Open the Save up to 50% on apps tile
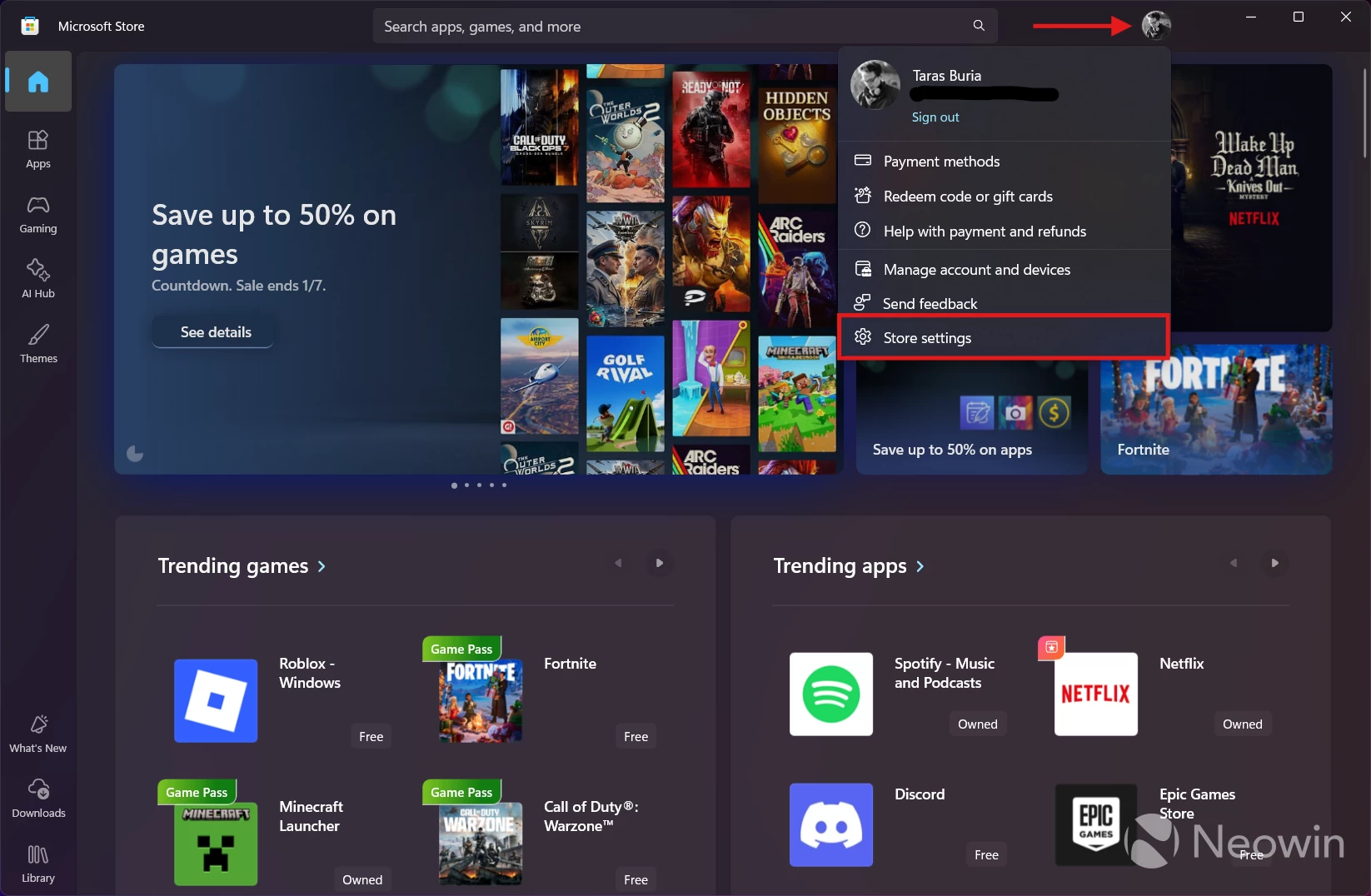This screenshot has width=1371, height=896. tap(972, 416)
